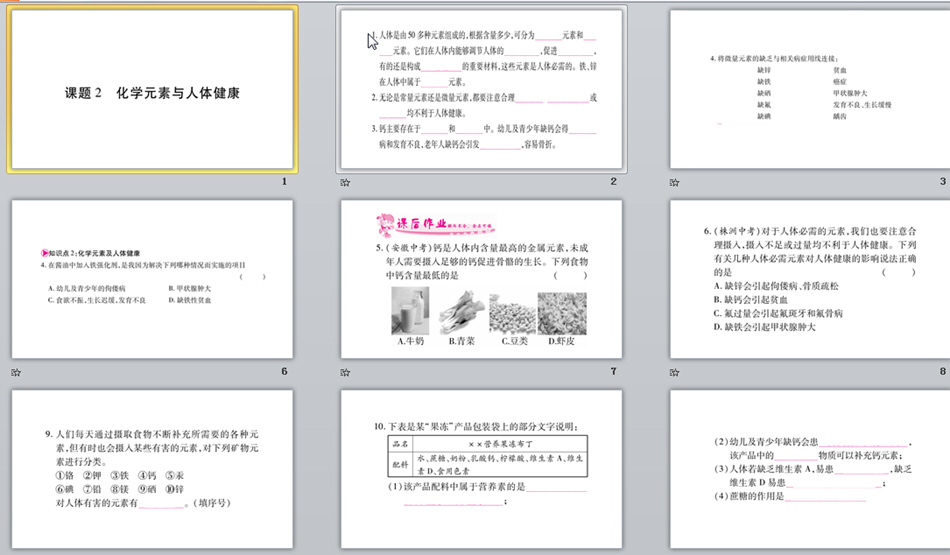Click the animation star icon under slide 7
This screenshot has height=555, width=950.
(346, 372)
